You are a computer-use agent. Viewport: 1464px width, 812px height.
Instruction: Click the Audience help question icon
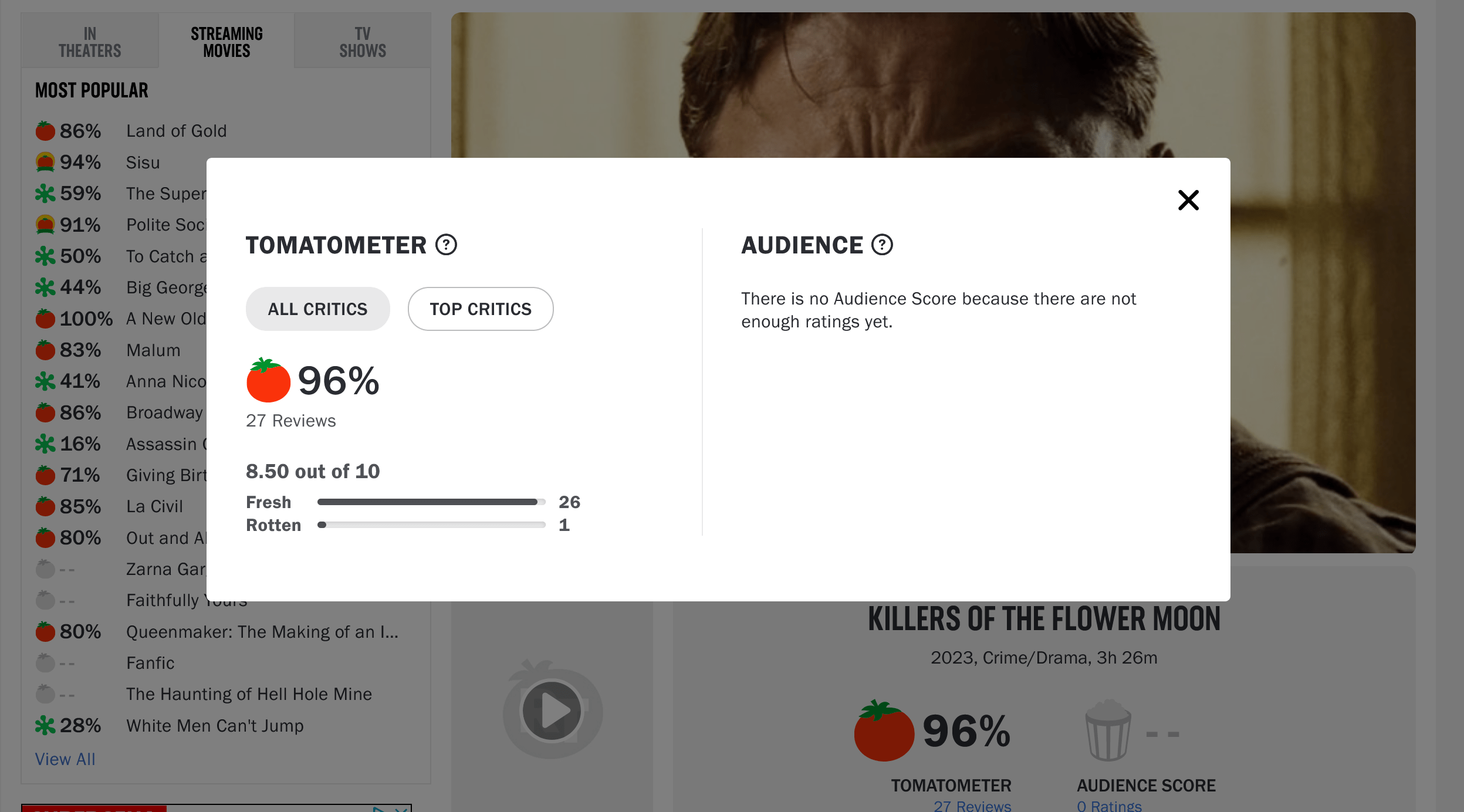pyautogui.click(x=882, y=245)
